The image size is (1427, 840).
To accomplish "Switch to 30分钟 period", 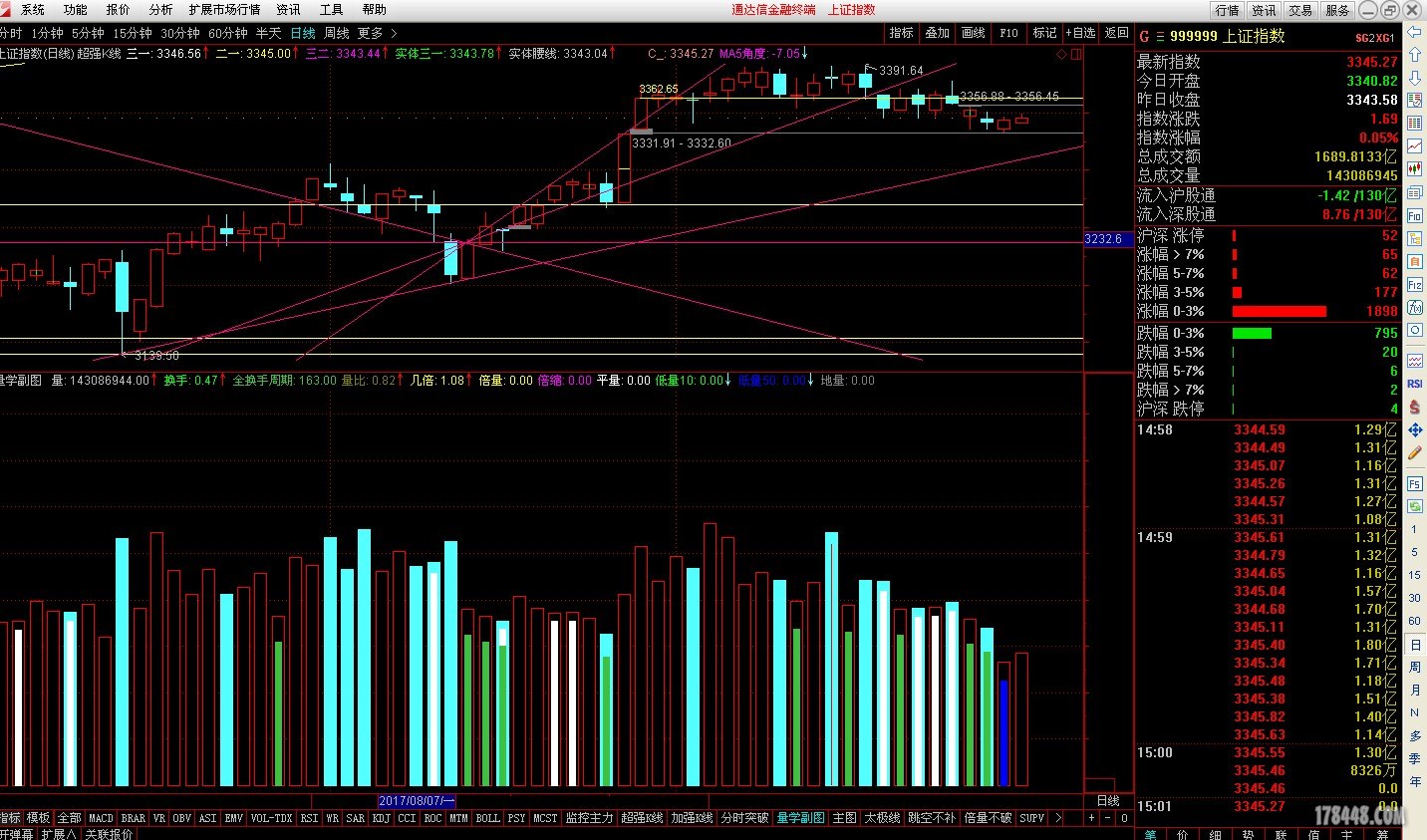I will [180, 33].
